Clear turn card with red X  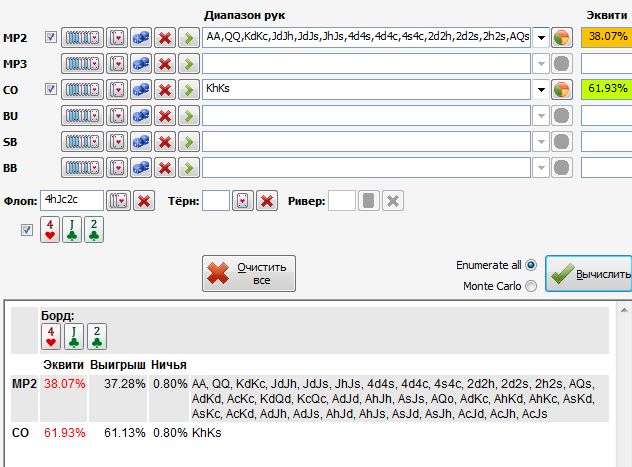[267, 201]
